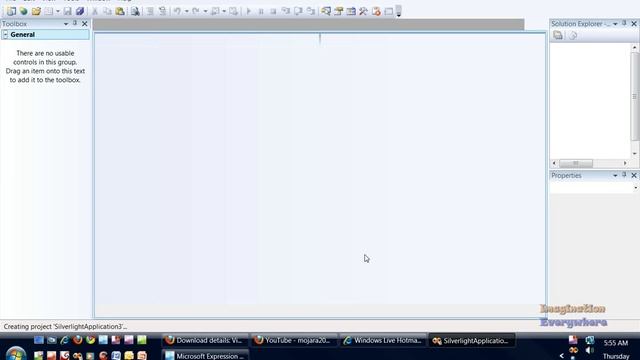
Task: Click the volume speaker tray icon
Action: tap(590, 351)
